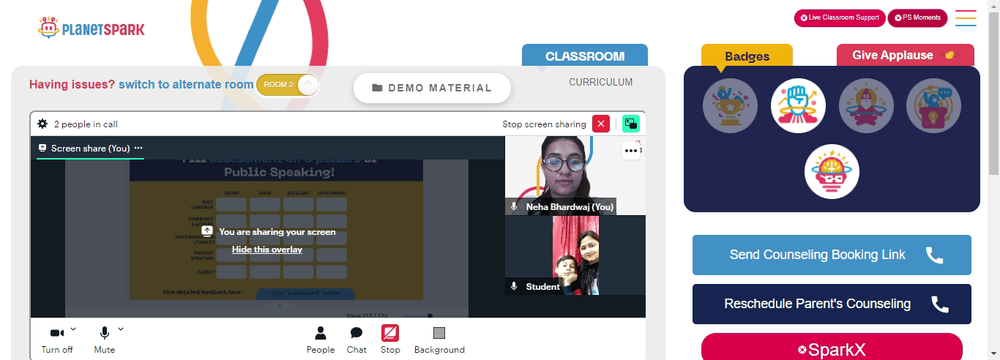Viewport: 1000px width, 360px height.
Task: Click the page vertical scrollbar
Action: click(x=994, y=93)
